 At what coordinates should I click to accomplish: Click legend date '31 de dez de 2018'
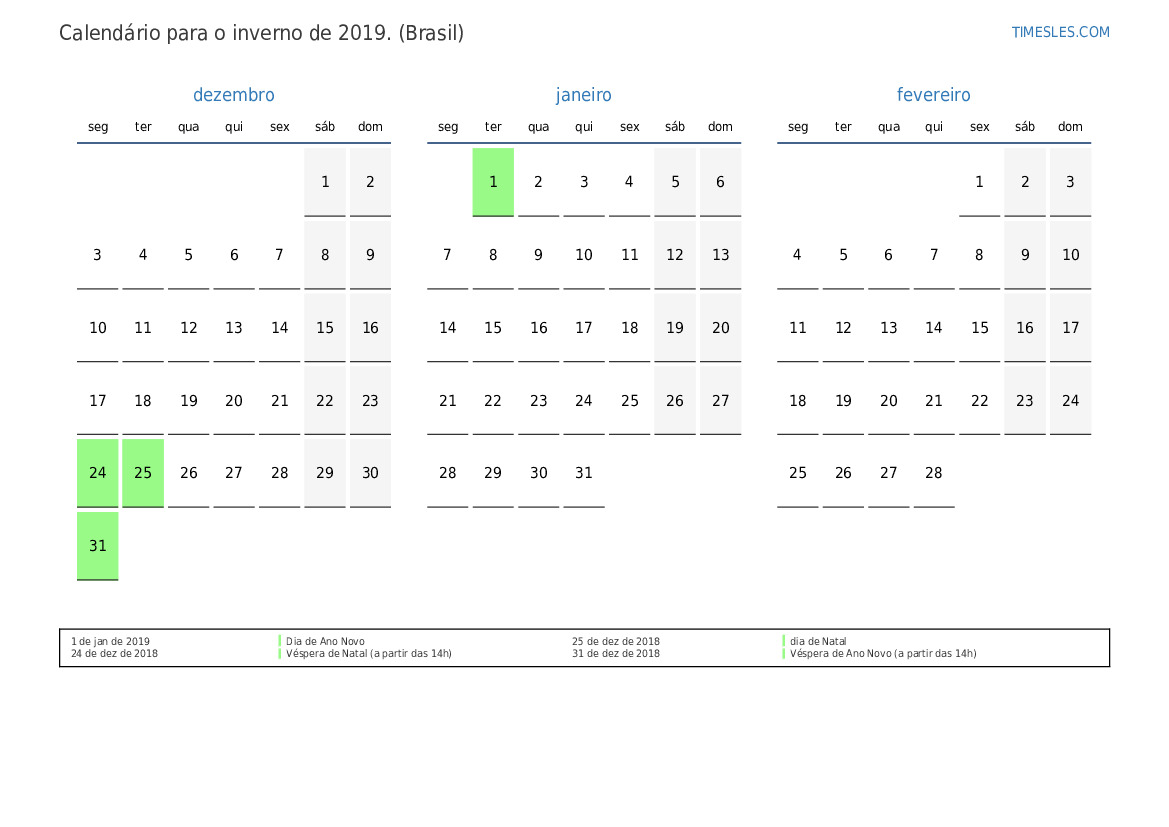point(616,653)
